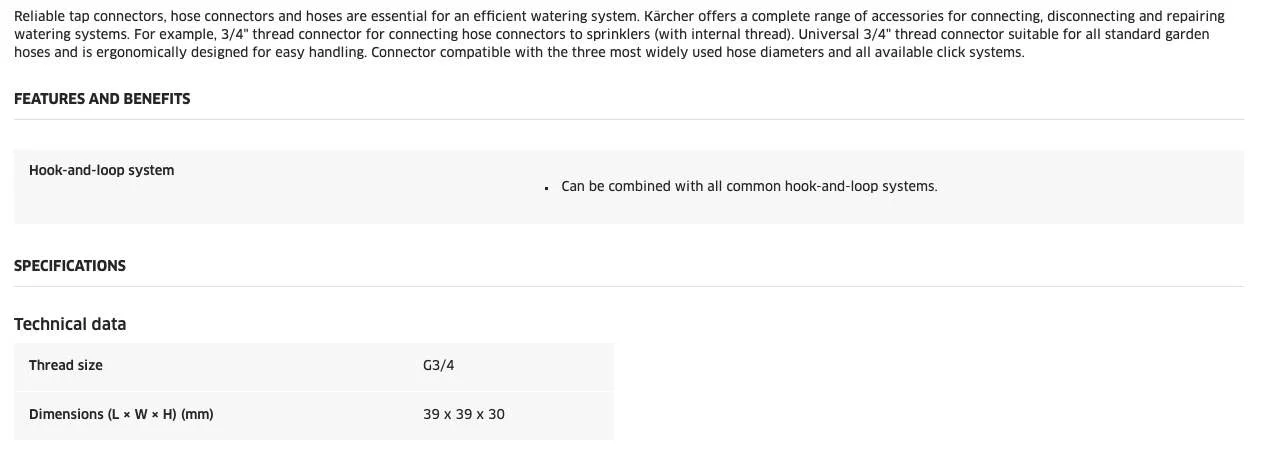Click the bullet point marker before 'Can be combined'

coord(548,188)
